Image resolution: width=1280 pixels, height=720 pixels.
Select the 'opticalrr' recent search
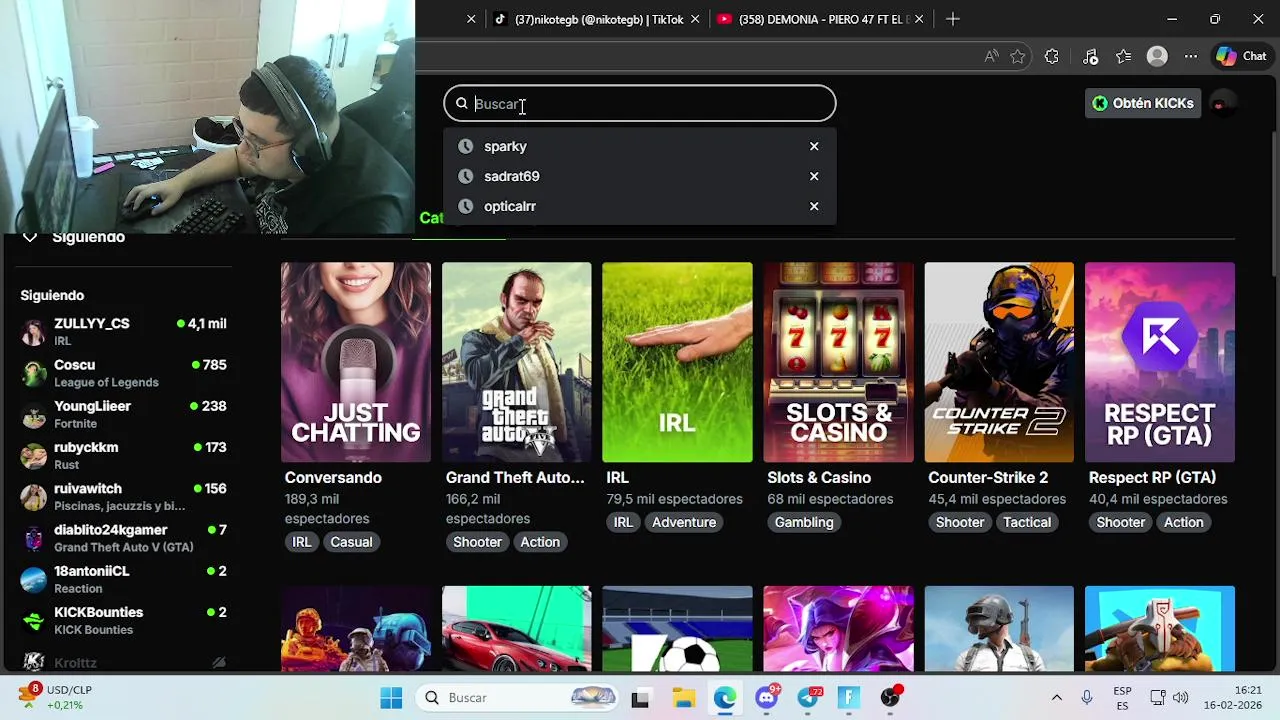point(640,206)
